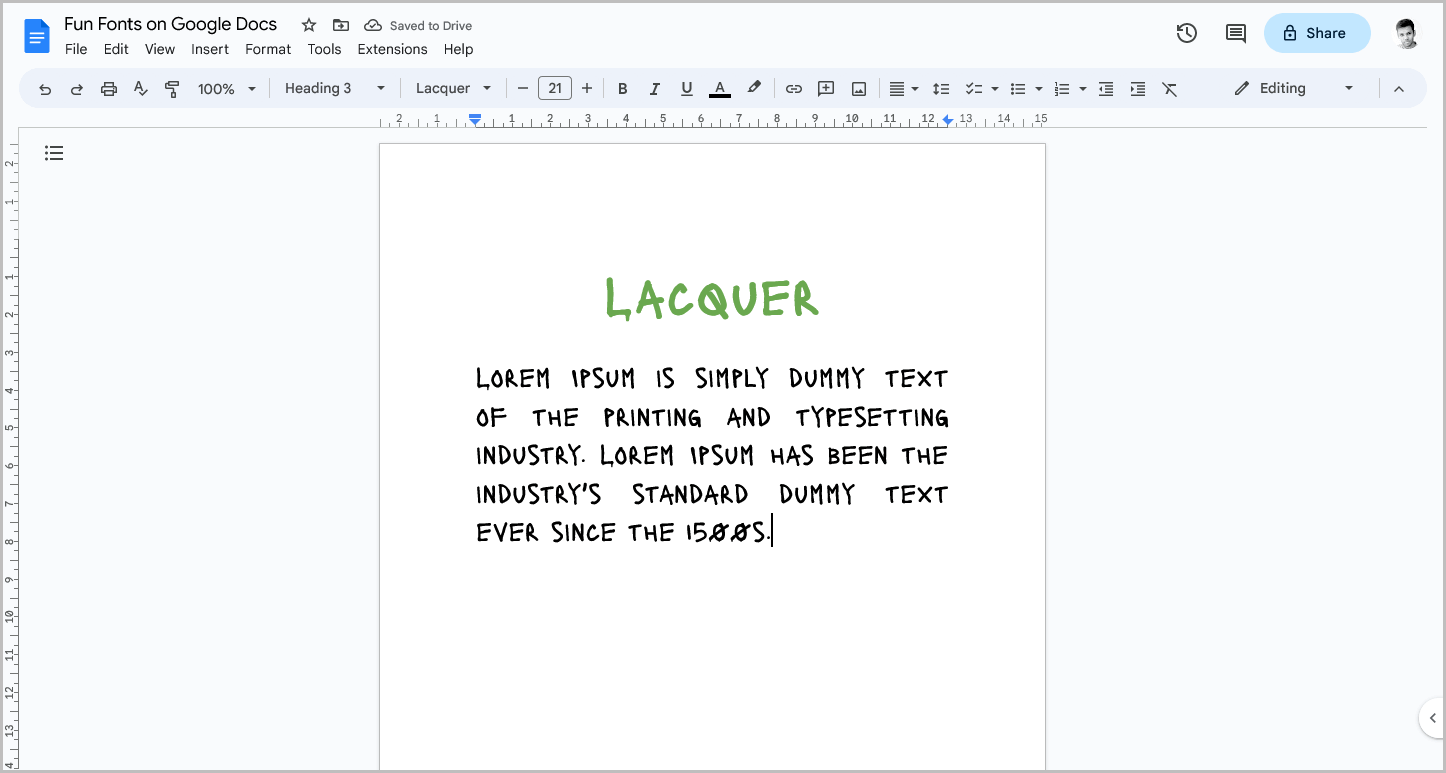The width and height of the screenshot is (1446, 773).
Task: Open the Extensions menu
Action: tap(392, 49)
